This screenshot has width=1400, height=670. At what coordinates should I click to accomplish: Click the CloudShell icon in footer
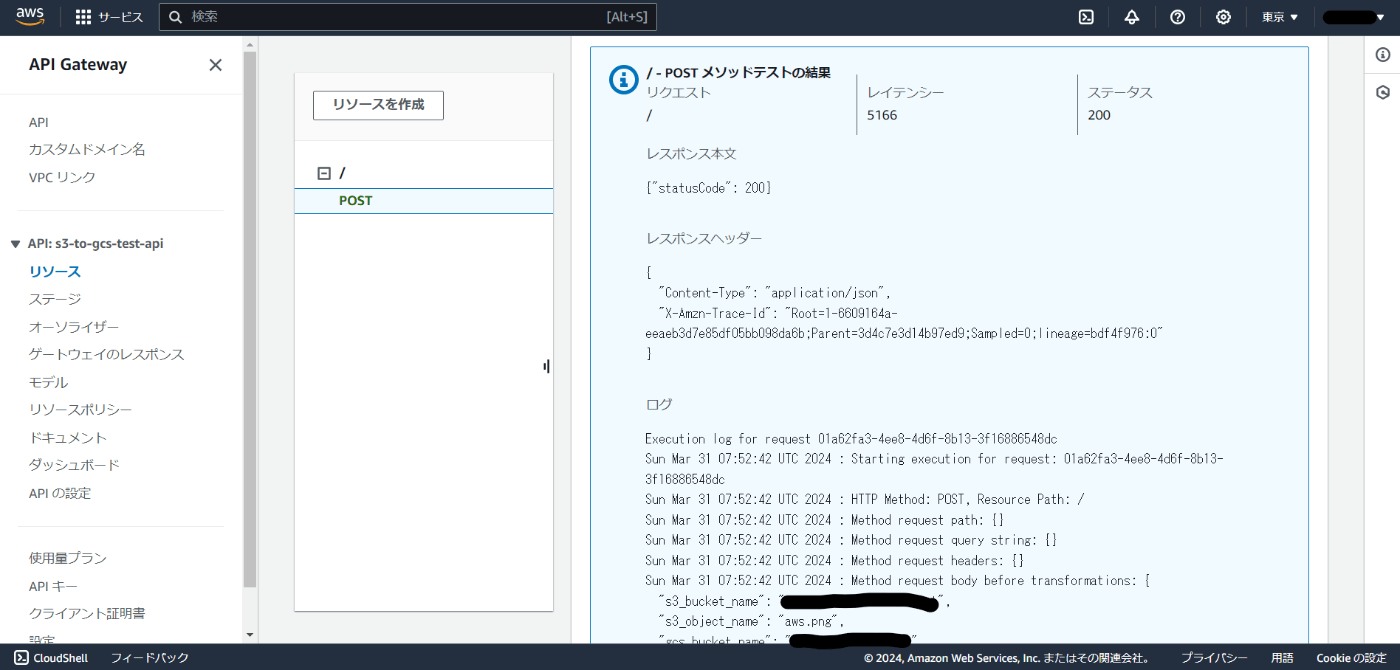coord(21,658)
